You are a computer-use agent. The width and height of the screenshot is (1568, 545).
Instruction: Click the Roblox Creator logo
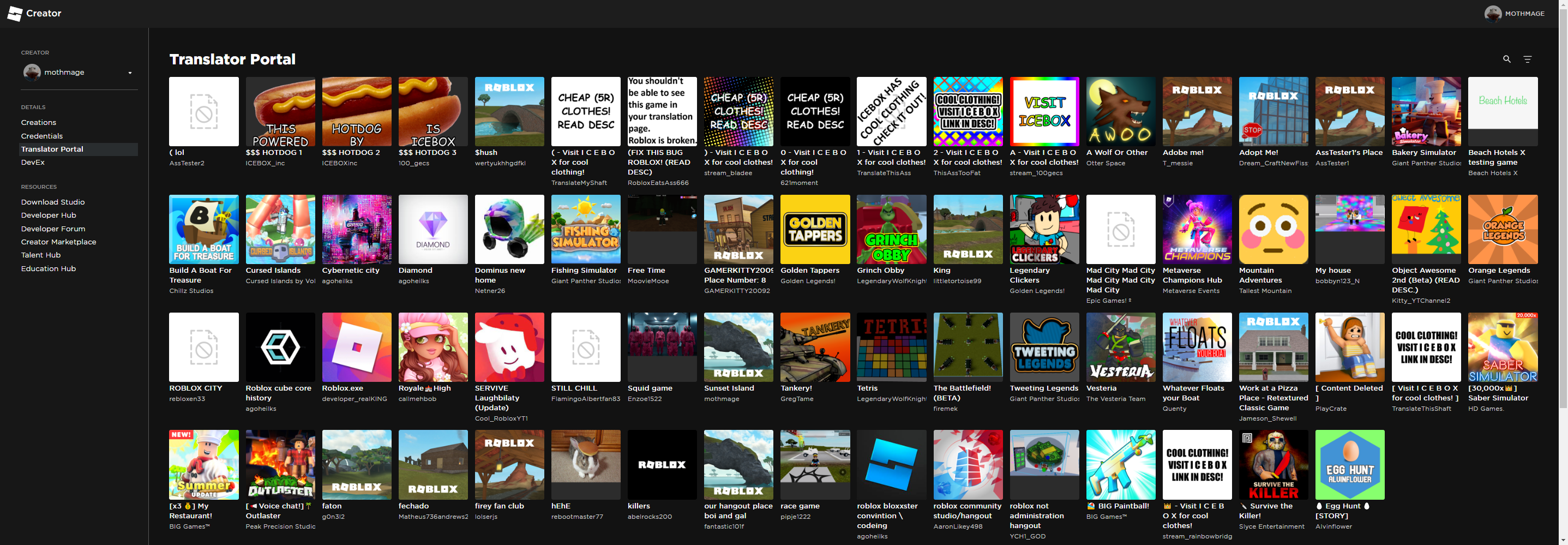click(x=34, y=14)
